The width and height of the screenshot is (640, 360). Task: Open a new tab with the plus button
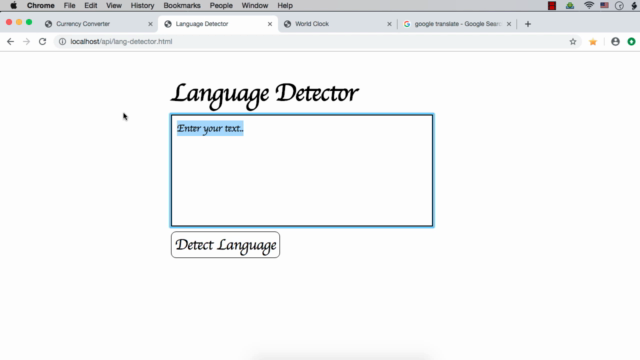[528, 24]
